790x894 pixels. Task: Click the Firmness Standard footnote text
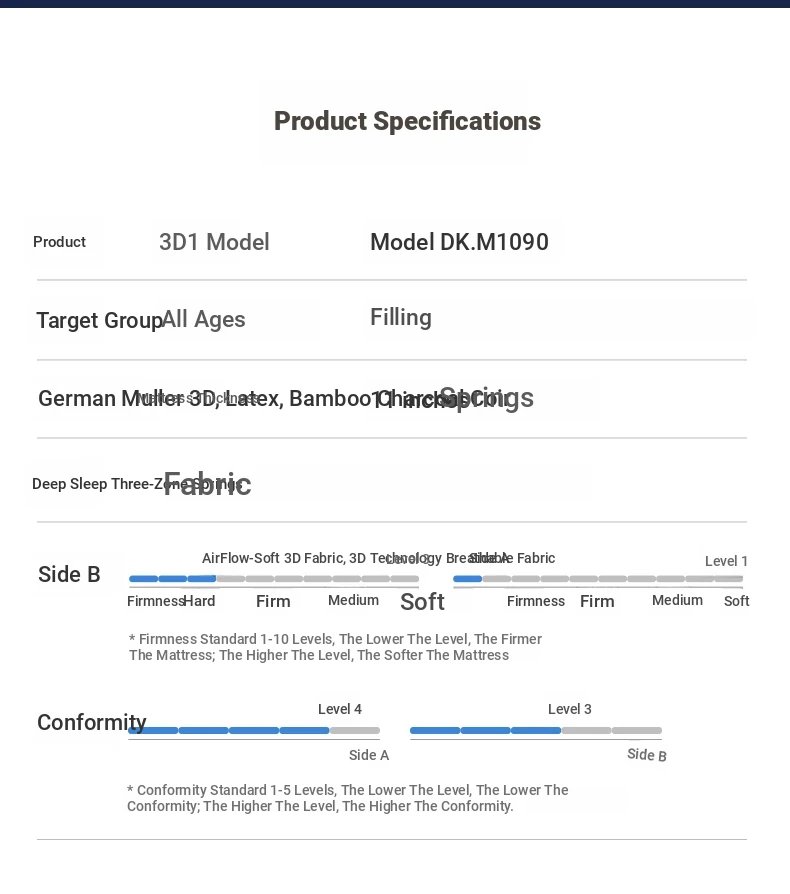click(335, 647)
